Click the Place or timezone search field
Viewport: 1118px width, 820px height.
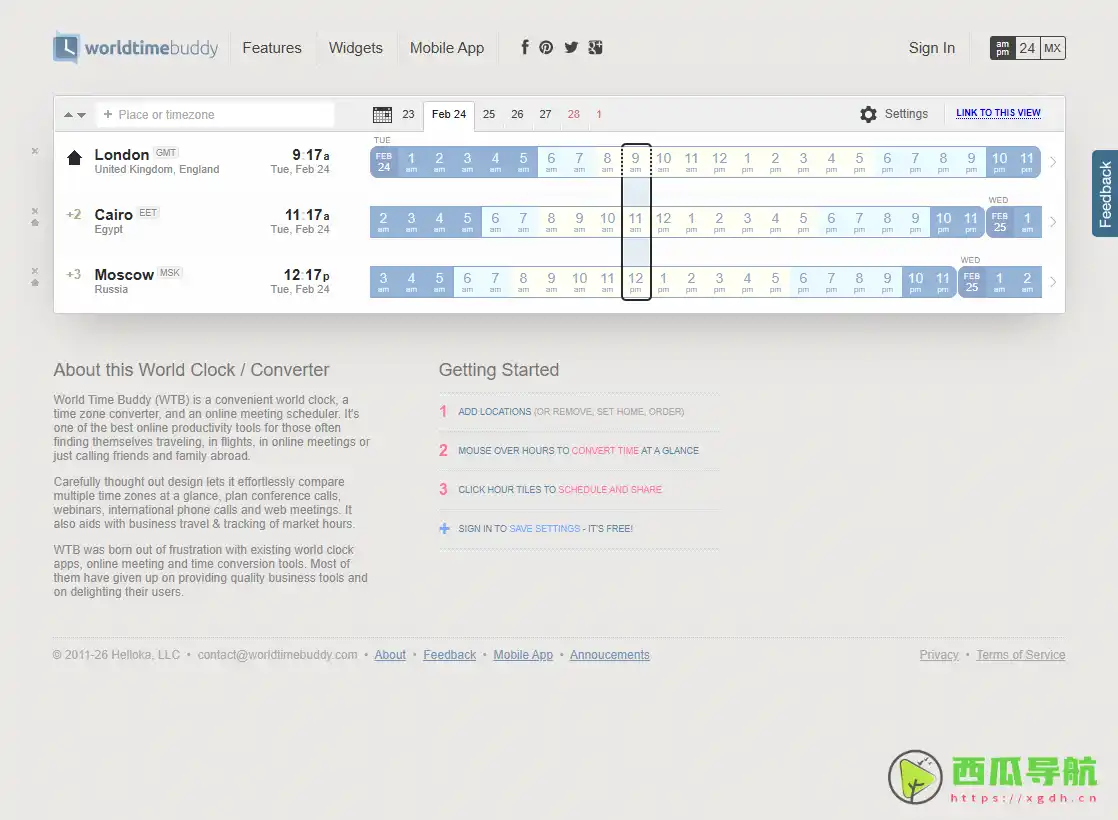222,115
